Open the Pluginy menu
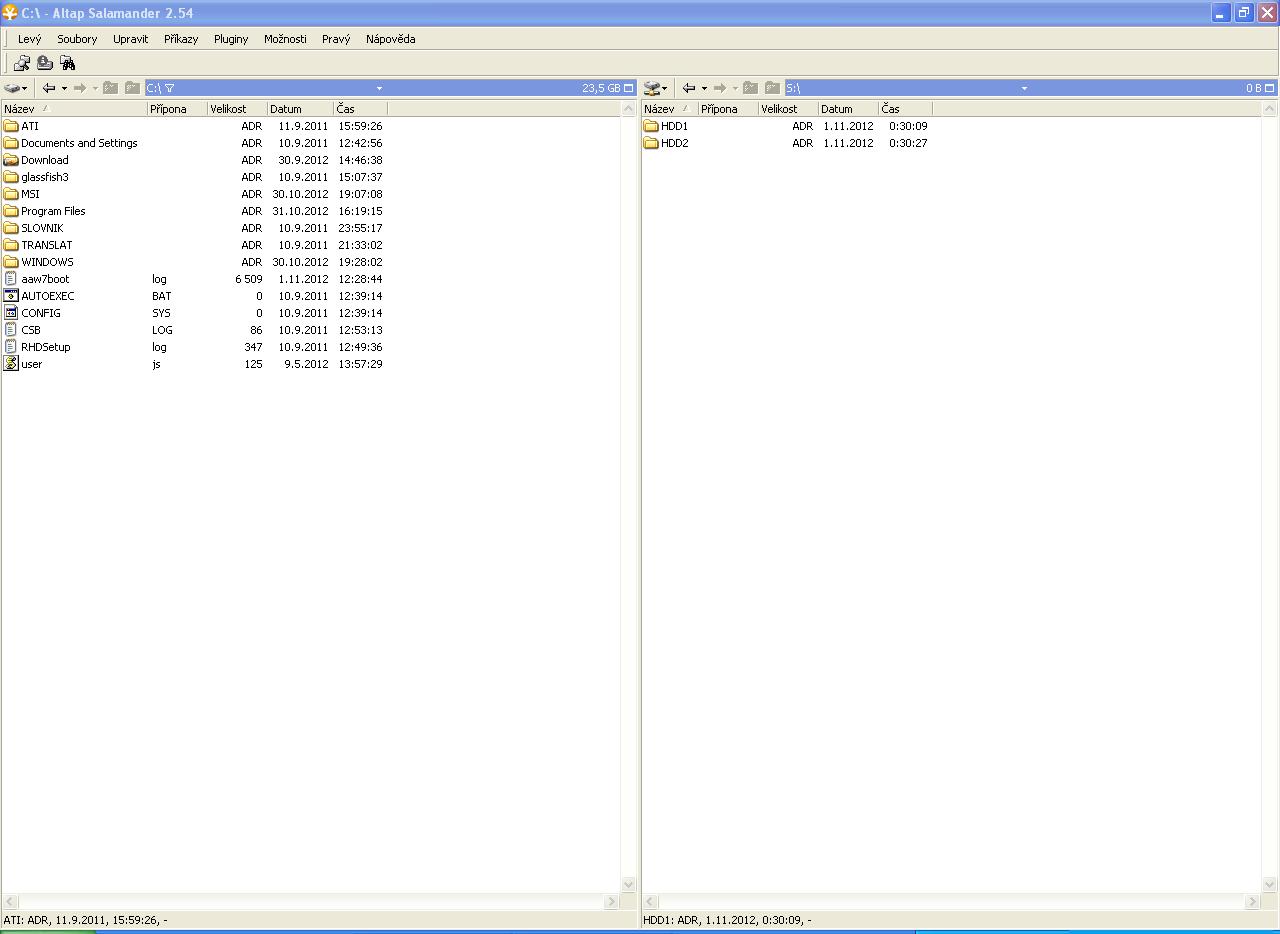 tap(231, 39)
